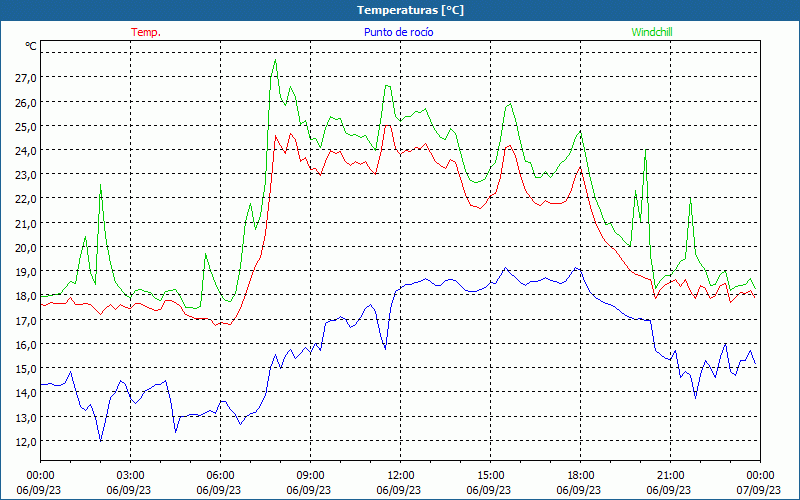Click the Temperaturas [°C] chart title
The width and height of the screenshot is (800, 500).
[410, 10]
